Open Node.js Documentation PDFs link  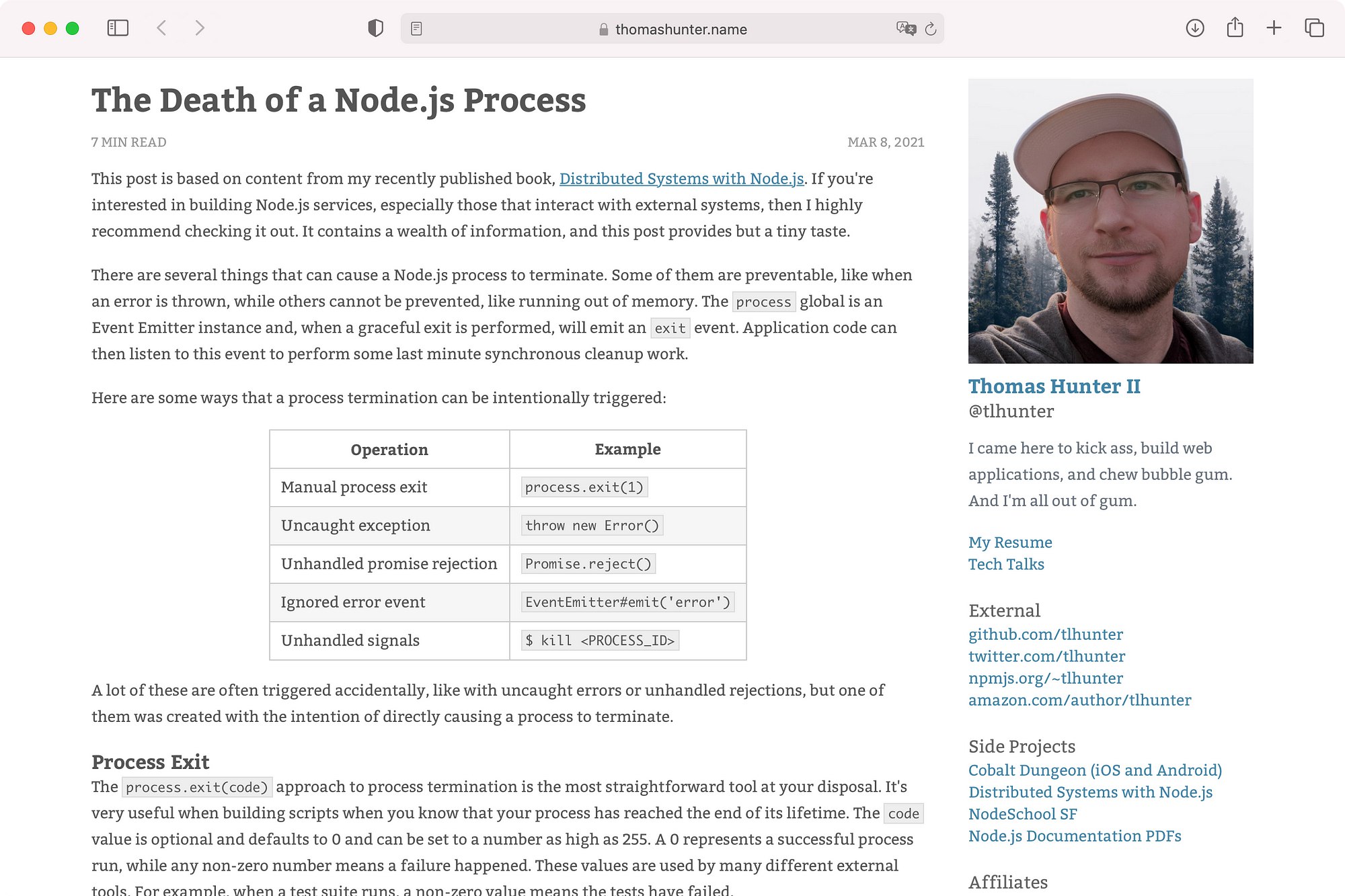tap(1075, 836)
